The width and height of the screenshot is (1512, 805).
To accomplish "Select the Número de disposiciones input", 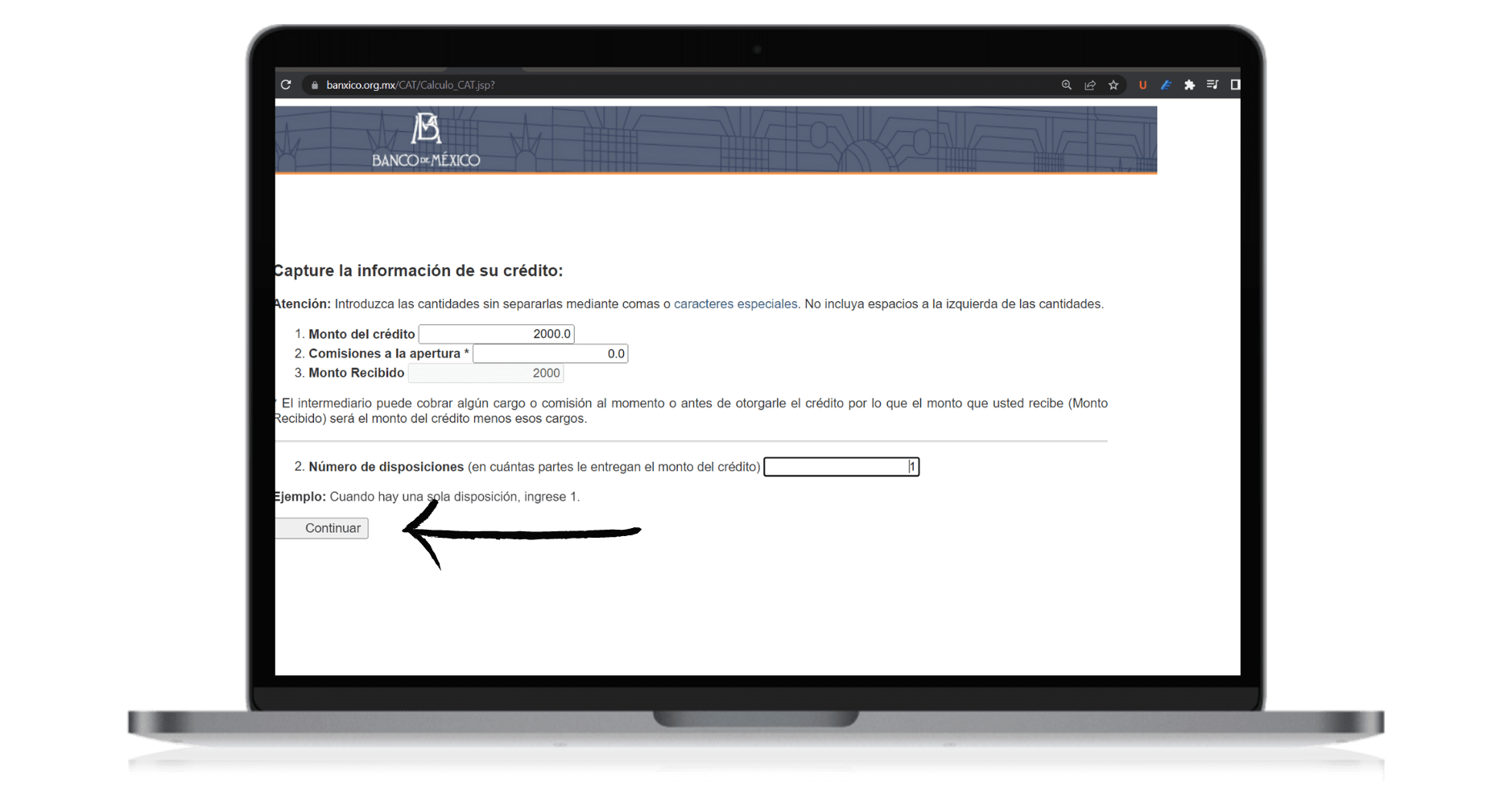I will click(841, 467).
